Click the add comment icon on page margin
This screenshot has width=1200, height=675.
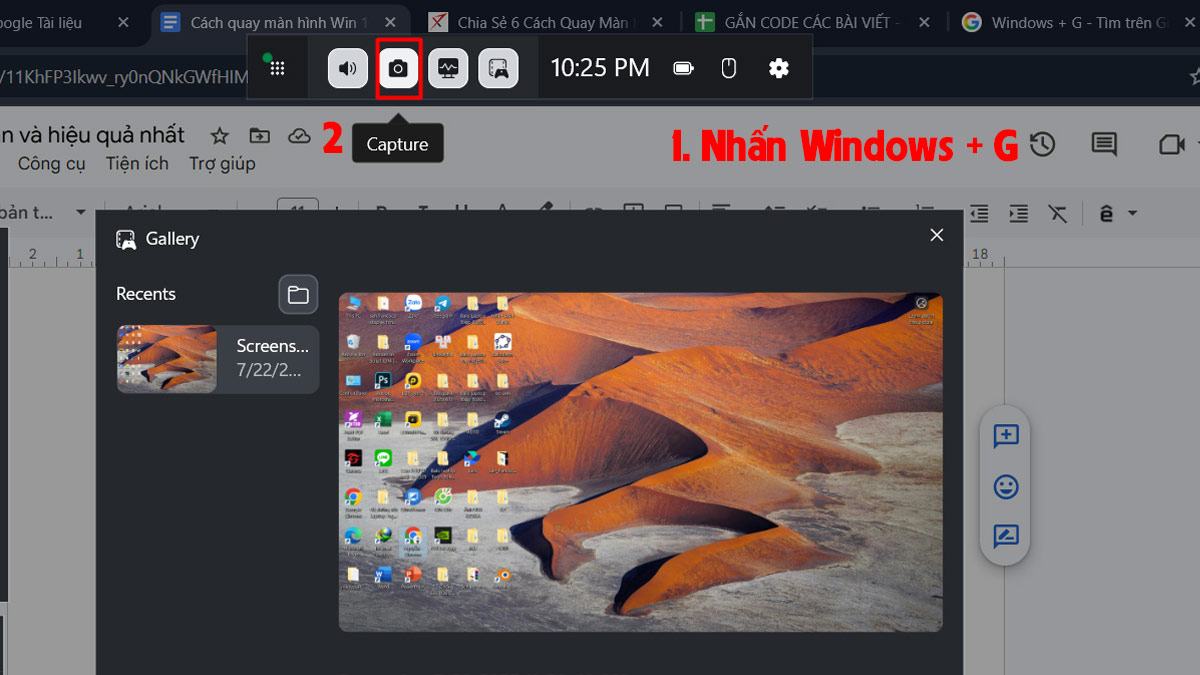click(1006, 436)
